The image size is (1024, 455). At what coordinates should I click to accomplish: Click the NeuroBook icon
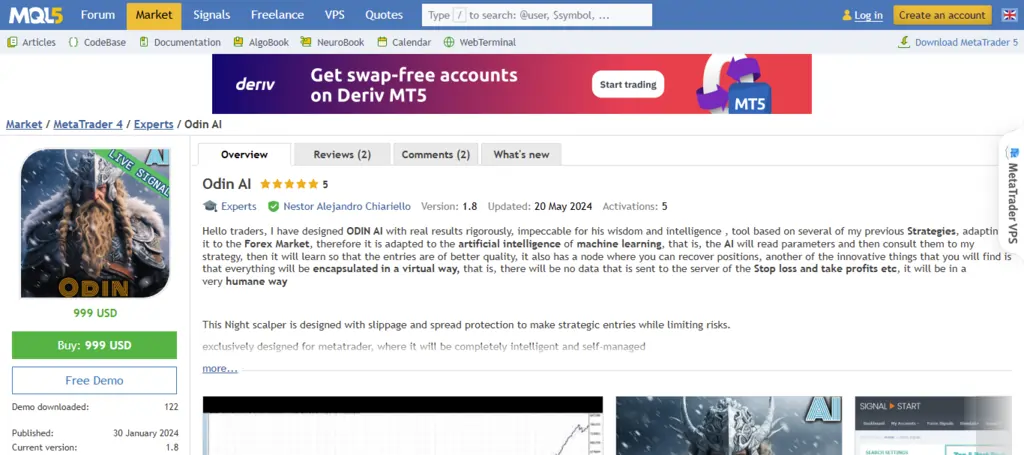[x=306, y=42]
